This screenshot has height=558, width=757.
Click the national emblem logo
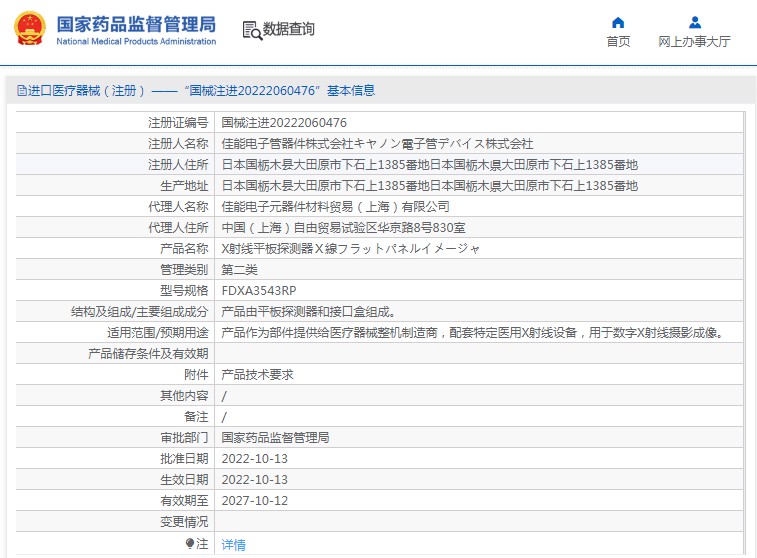(30, 28)
